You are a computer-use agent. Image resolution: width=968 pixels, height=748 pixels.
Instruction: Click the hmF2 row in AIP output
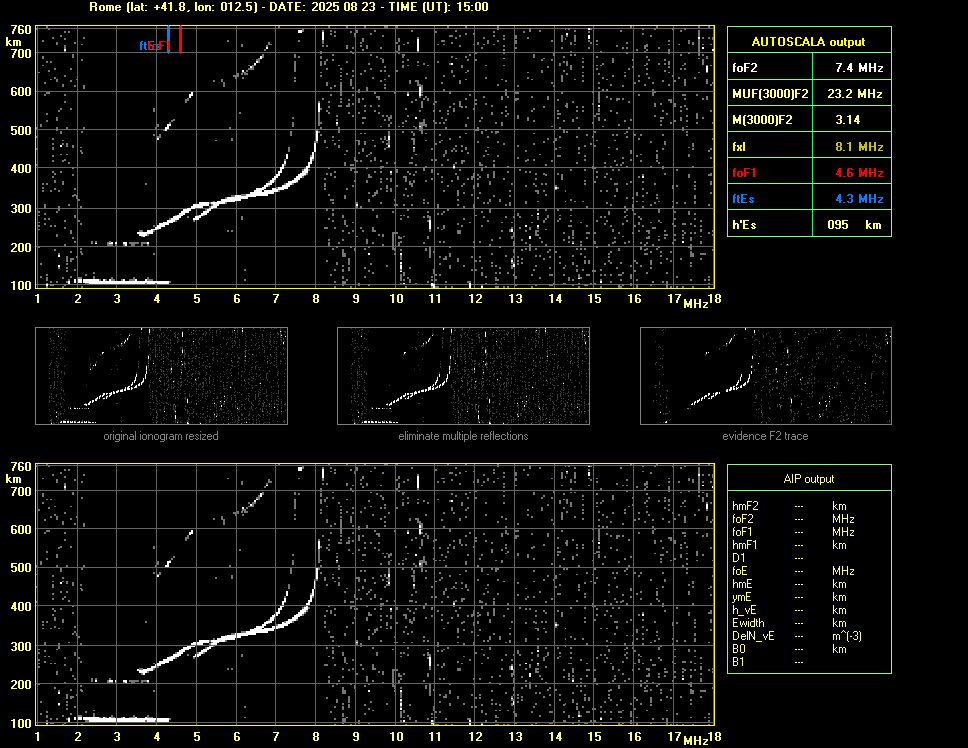point(809,506)
